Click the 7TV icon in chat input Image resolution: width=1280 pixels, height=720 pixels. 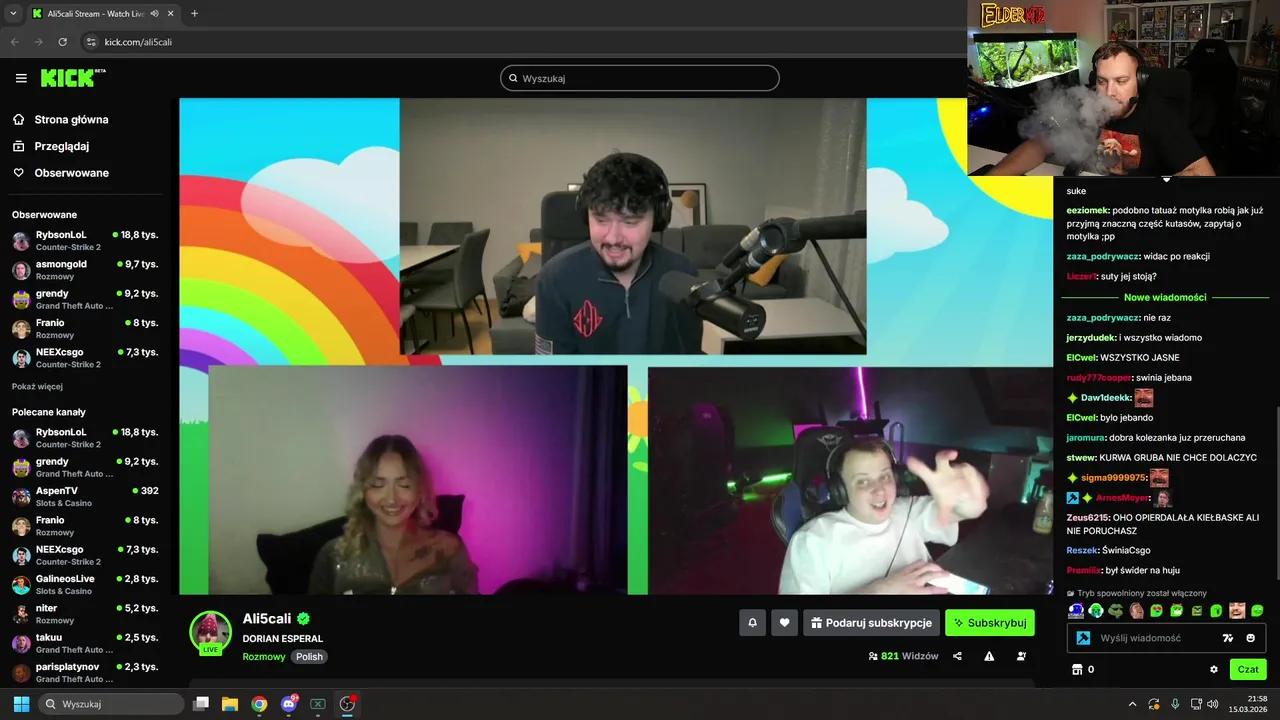coord(1228,638)
